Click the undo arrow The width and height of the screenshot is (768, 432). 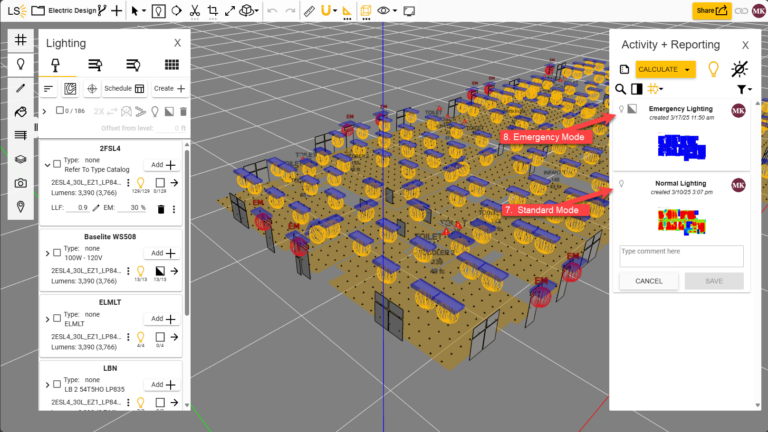[x=272, y=10]
